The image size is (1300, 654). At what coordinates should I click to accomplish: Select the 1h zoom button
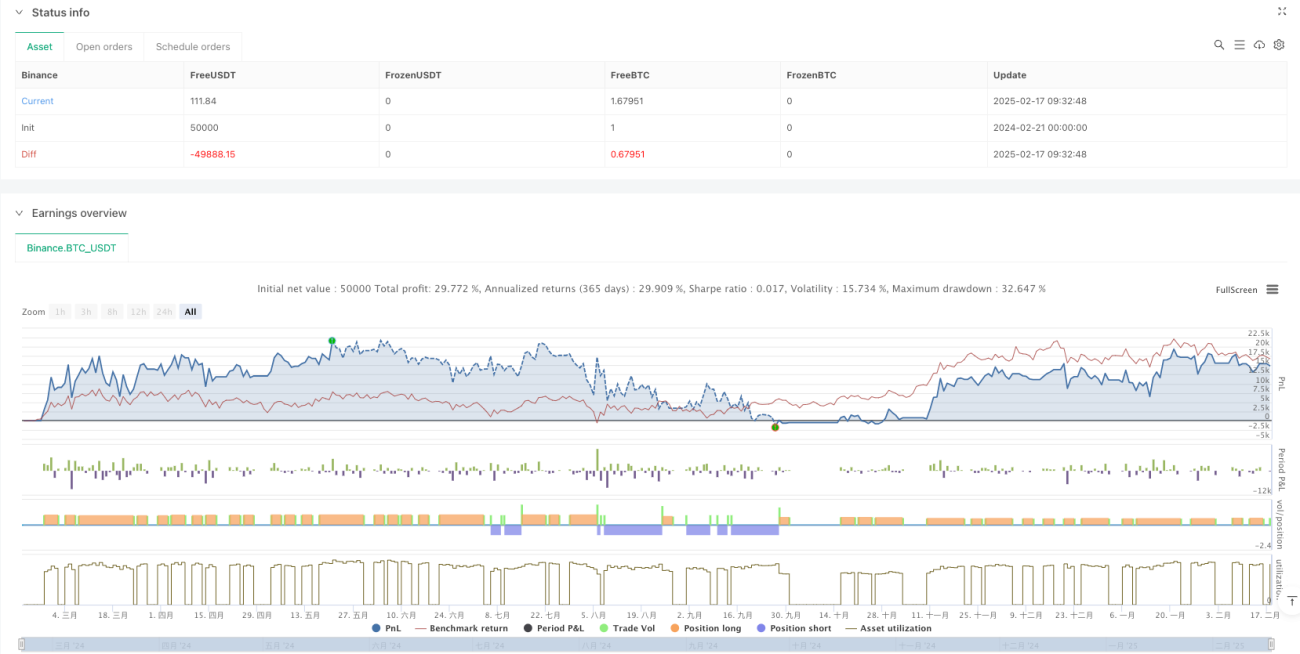point(61,312)
